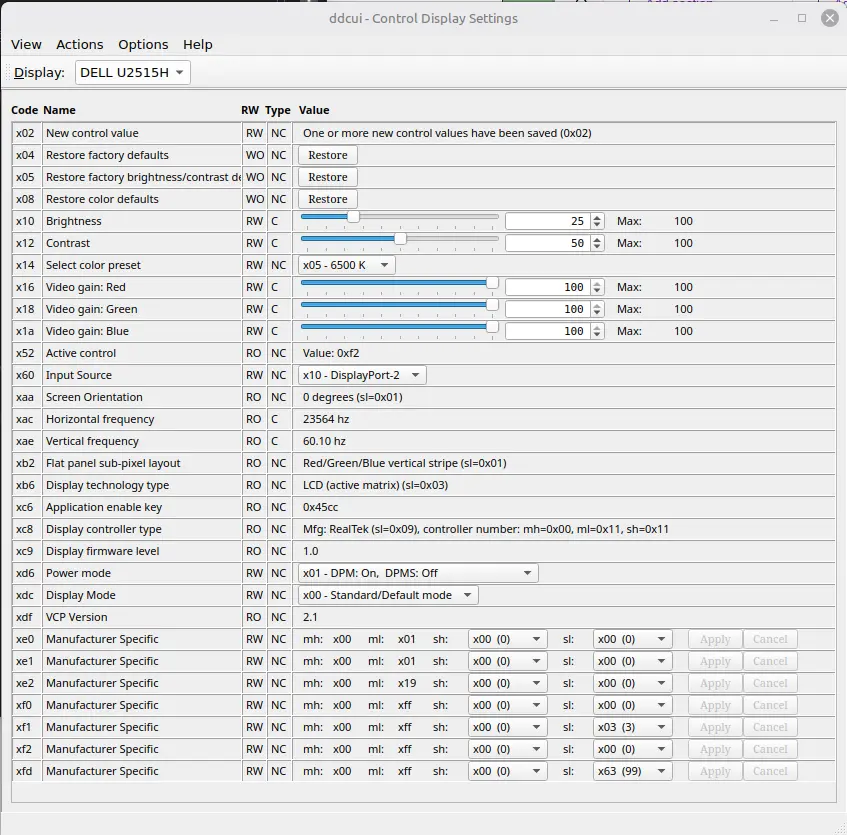Open the Options menu
Screen dimensions: 847x835
pyautogui.click(x=143, y=44)
